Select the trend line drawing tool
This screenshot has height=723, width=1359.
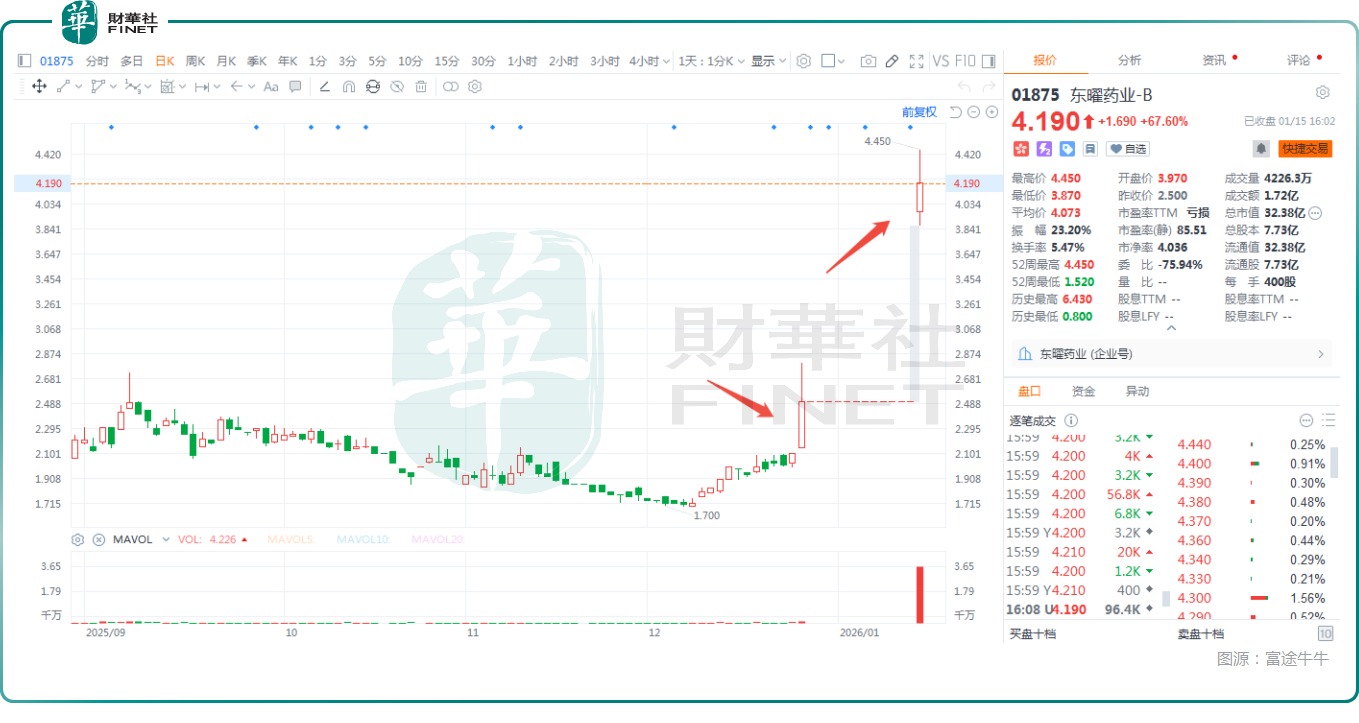(63, 87)
